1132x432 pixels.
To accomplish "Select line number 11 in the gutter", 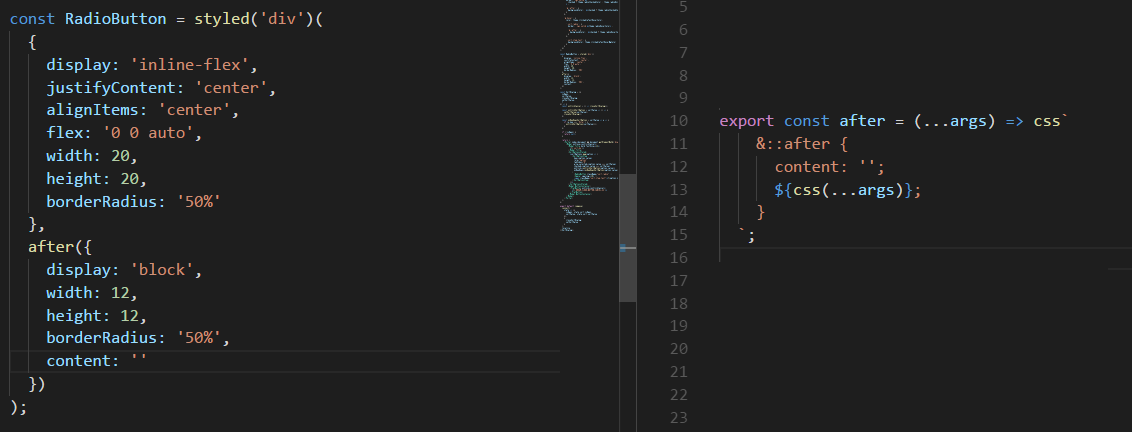I will coord(679,144).
